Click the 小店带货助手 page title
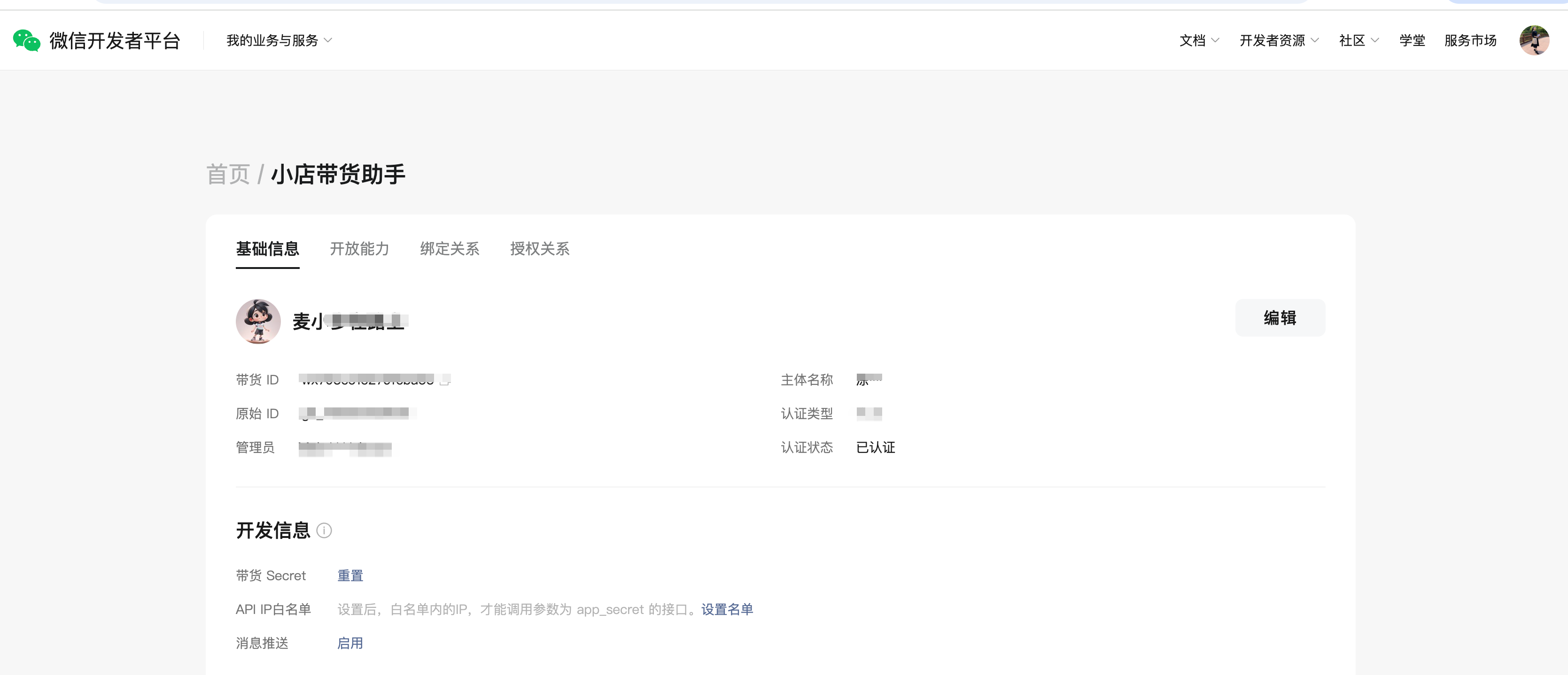 click(x=338, y=175)
